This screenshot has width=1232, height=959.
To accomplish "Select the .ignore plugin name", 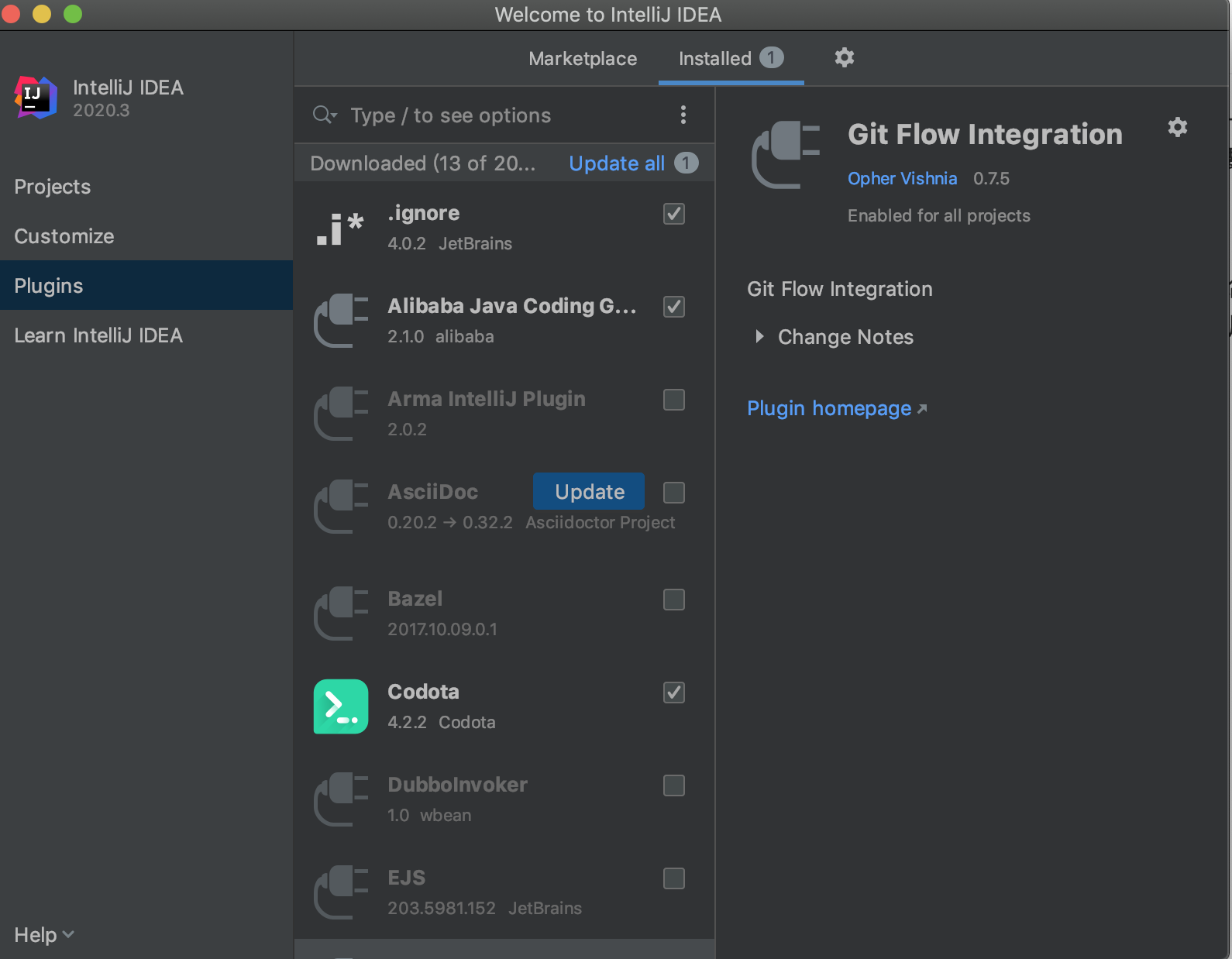I will [423, 213].
